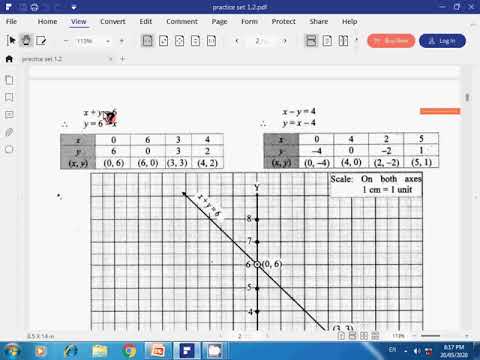Open the attachments paperclip panel
The height and width of the screenshot is (360, 480).
point(9,132)
